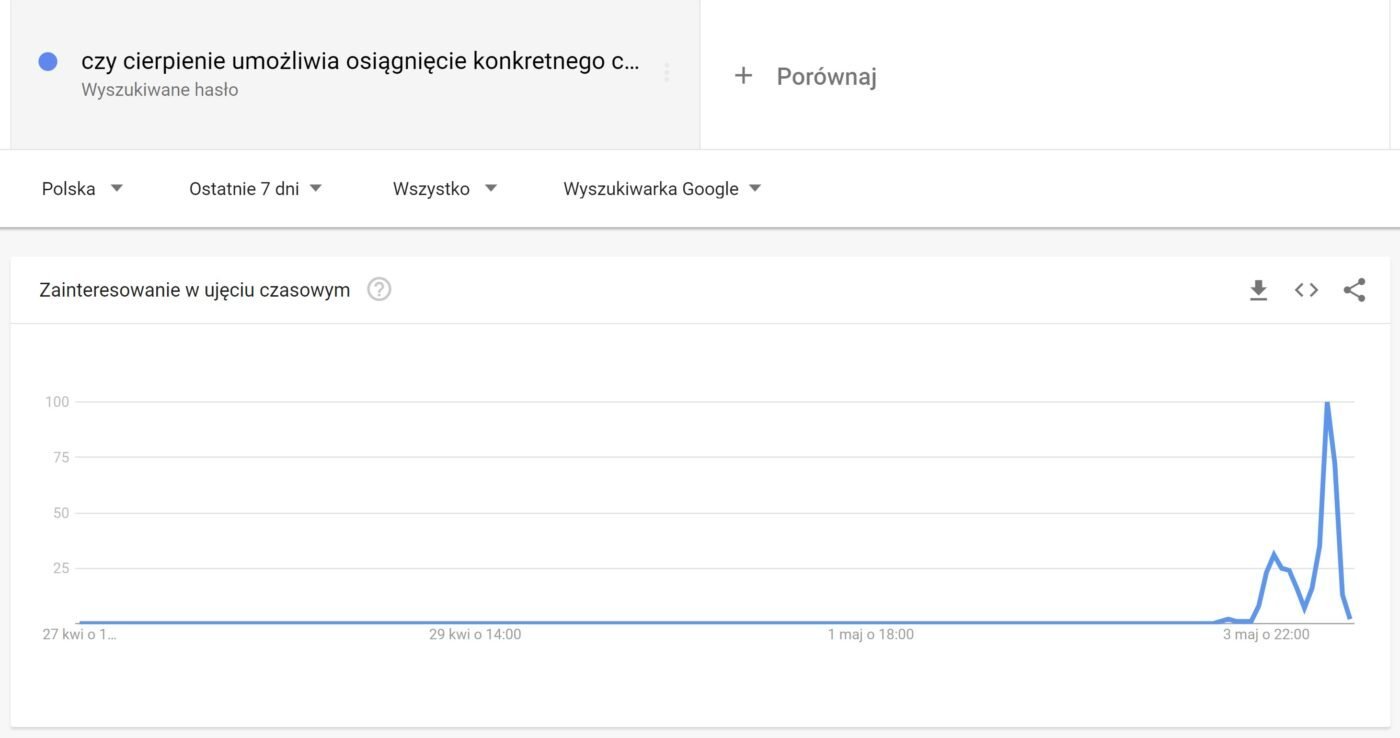Expand the Ostatnie 7 dni time range
The width and height of the screenshot is (1400, 738).
point(255,188)
